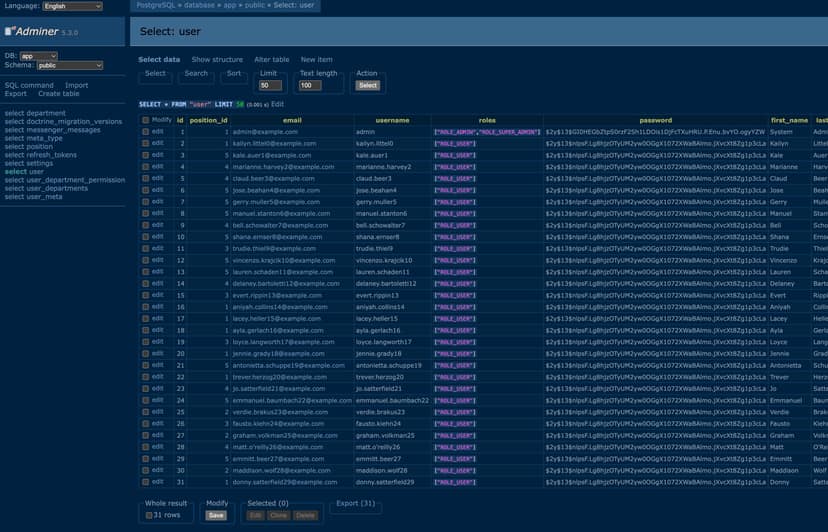
Task: Check the row checkbox for jose.beahan4
Action: tap(146, 190)
